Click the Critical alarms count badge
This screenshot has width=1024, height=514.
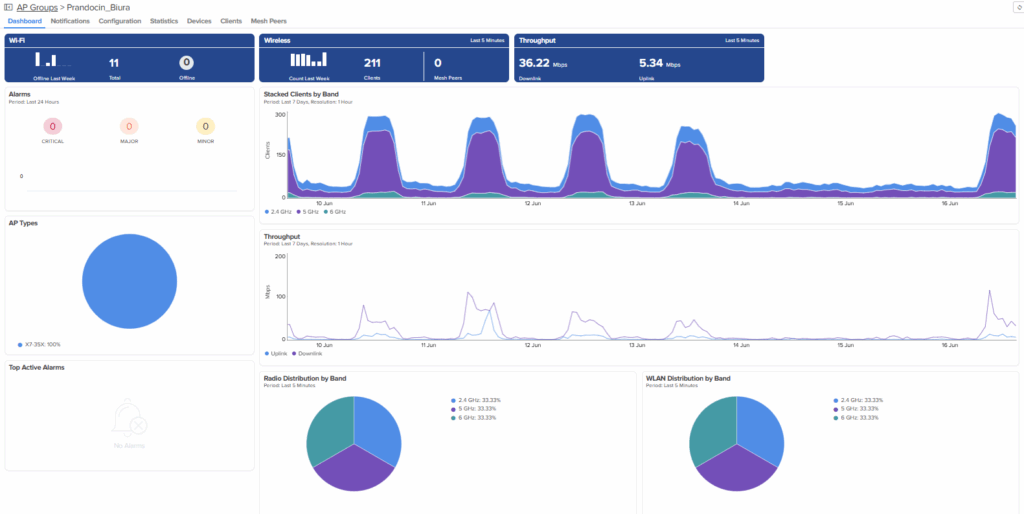[x=53, y=126]
